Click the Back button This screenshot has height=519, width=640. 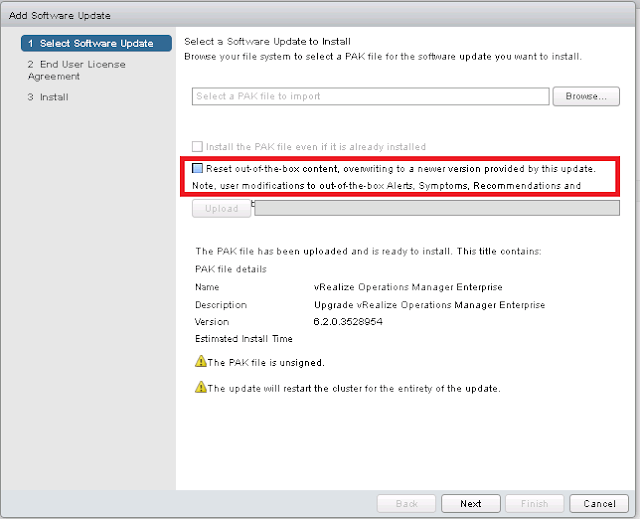pyautogui.click(x=406, y=503)
